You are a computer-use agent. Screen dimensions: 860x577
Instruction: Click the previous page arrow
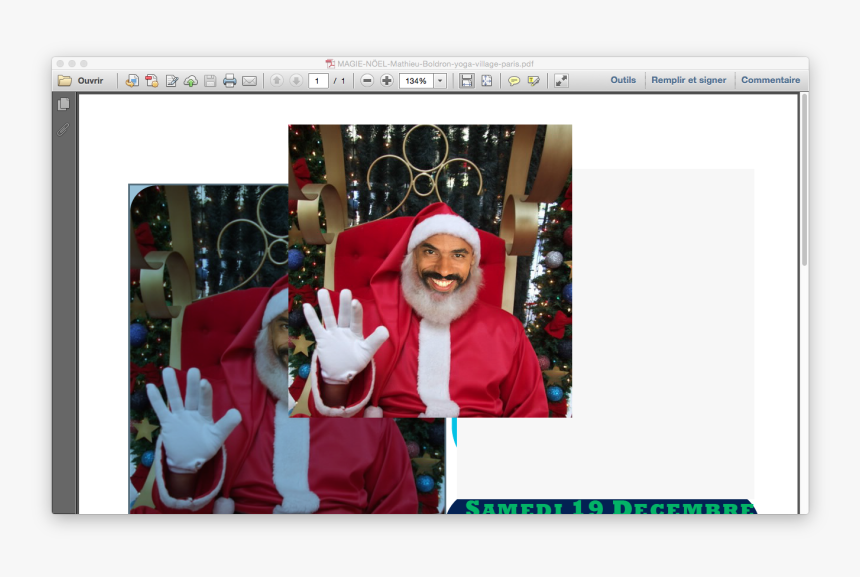(x=277, y=81)
